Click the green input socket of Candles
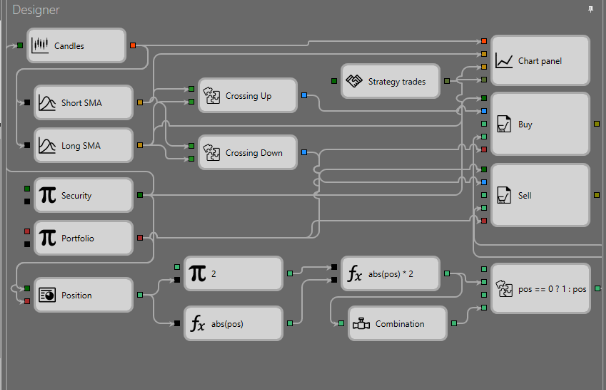The height and width of the screenshot is (390, 606). coord(20,45)
